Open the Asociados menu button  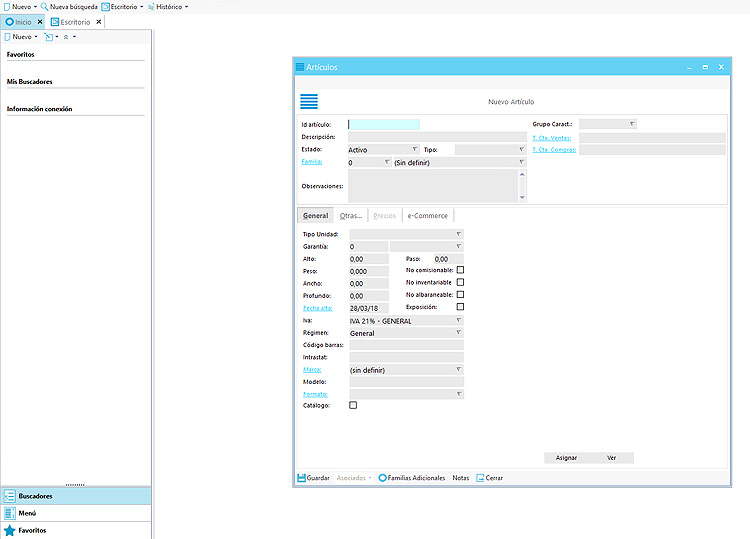[x=353, y=478]
